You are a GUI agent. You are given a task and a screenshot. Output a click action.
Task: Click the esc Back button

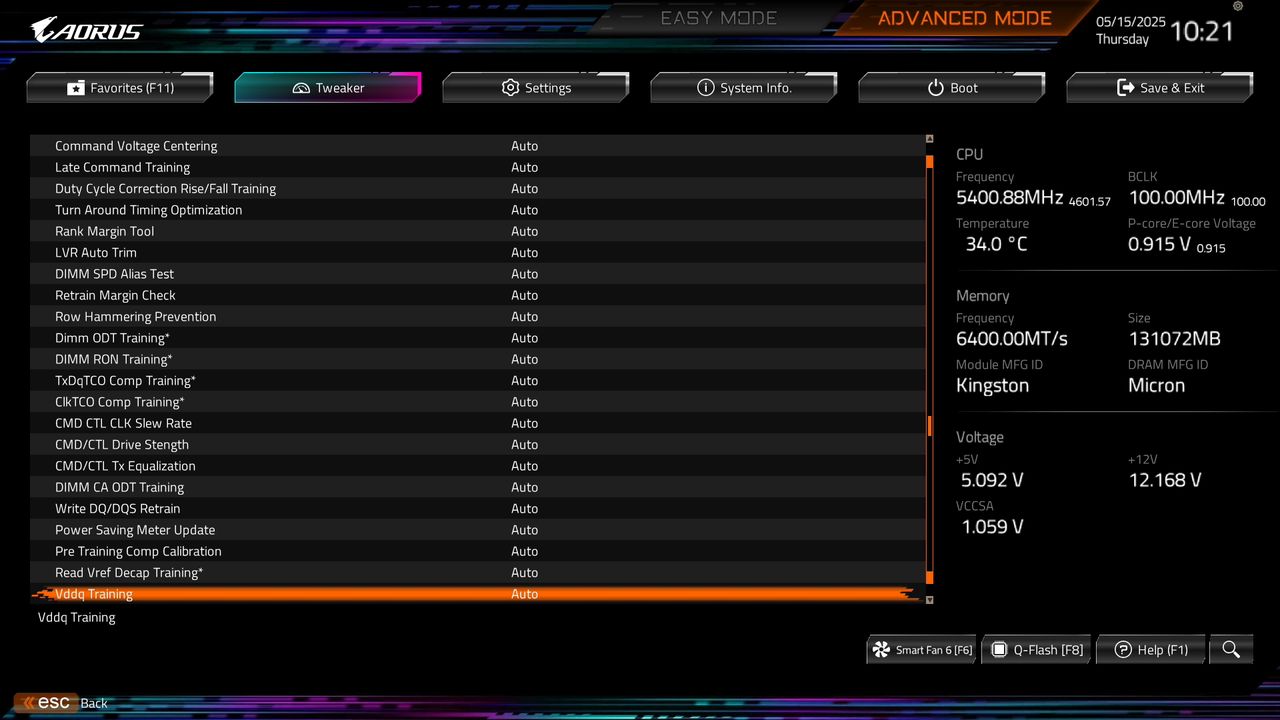(x=62, y=703)
